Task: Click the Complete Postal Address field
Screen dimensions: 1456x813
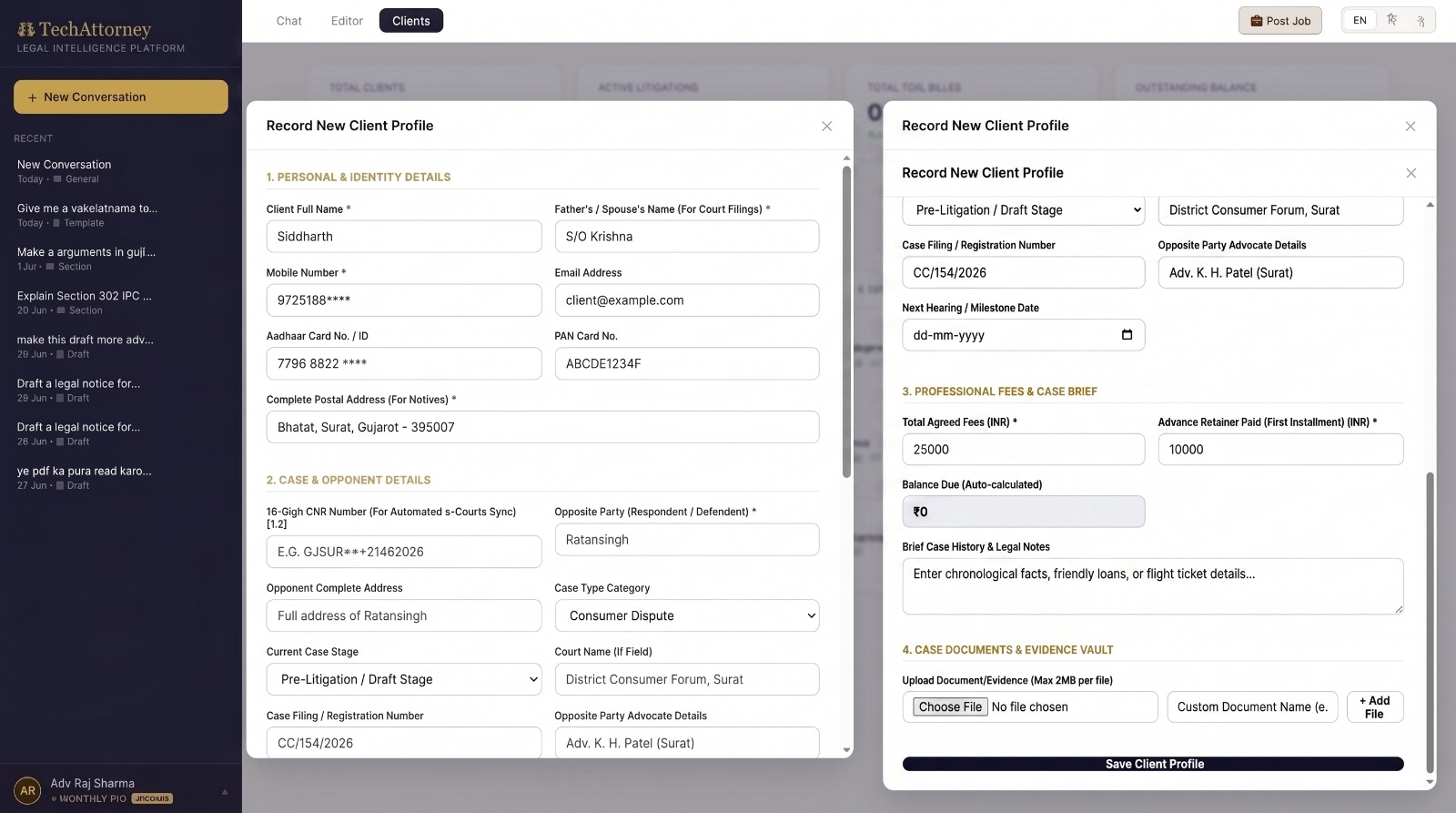Action: tap(542, 427)
